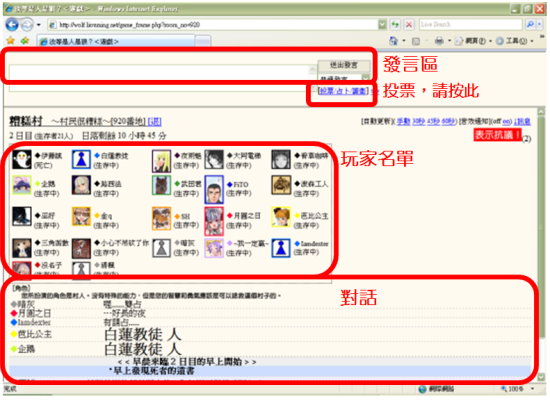Screen dimensions: 550x401
Task: Click 月圓之日's red-bordered avatar
Action: click(214, 221)
